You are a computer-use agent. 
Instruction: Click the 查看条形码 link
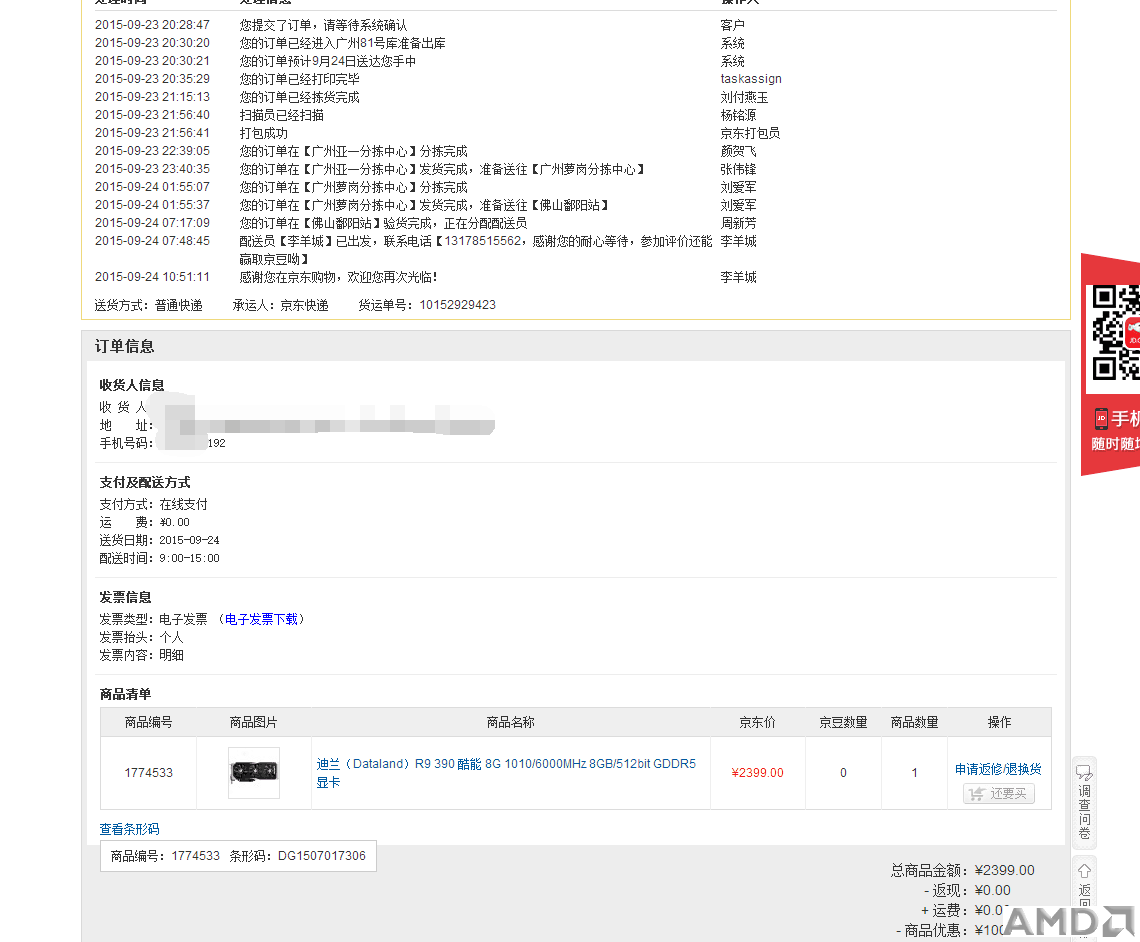(129, 829)
